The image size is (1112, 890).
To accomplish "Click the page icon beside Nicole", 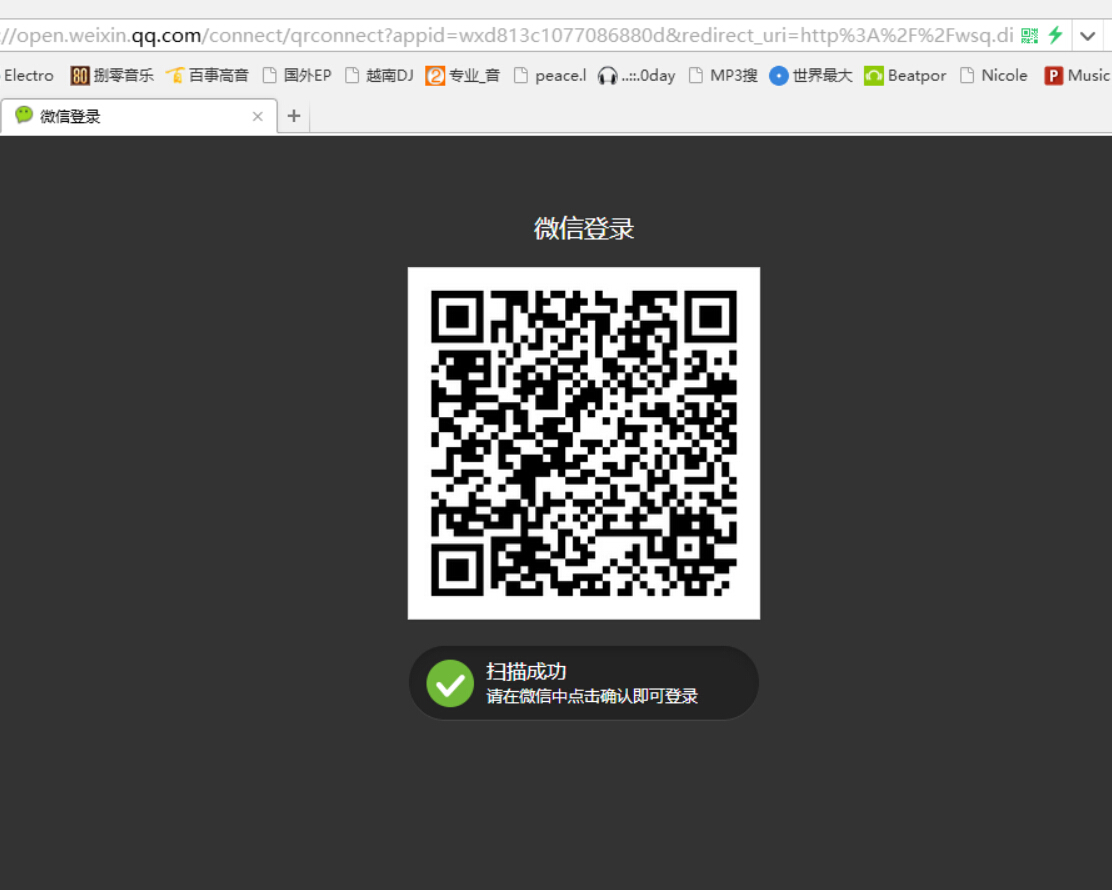I will pyautogui.click(x=967, y=75).
